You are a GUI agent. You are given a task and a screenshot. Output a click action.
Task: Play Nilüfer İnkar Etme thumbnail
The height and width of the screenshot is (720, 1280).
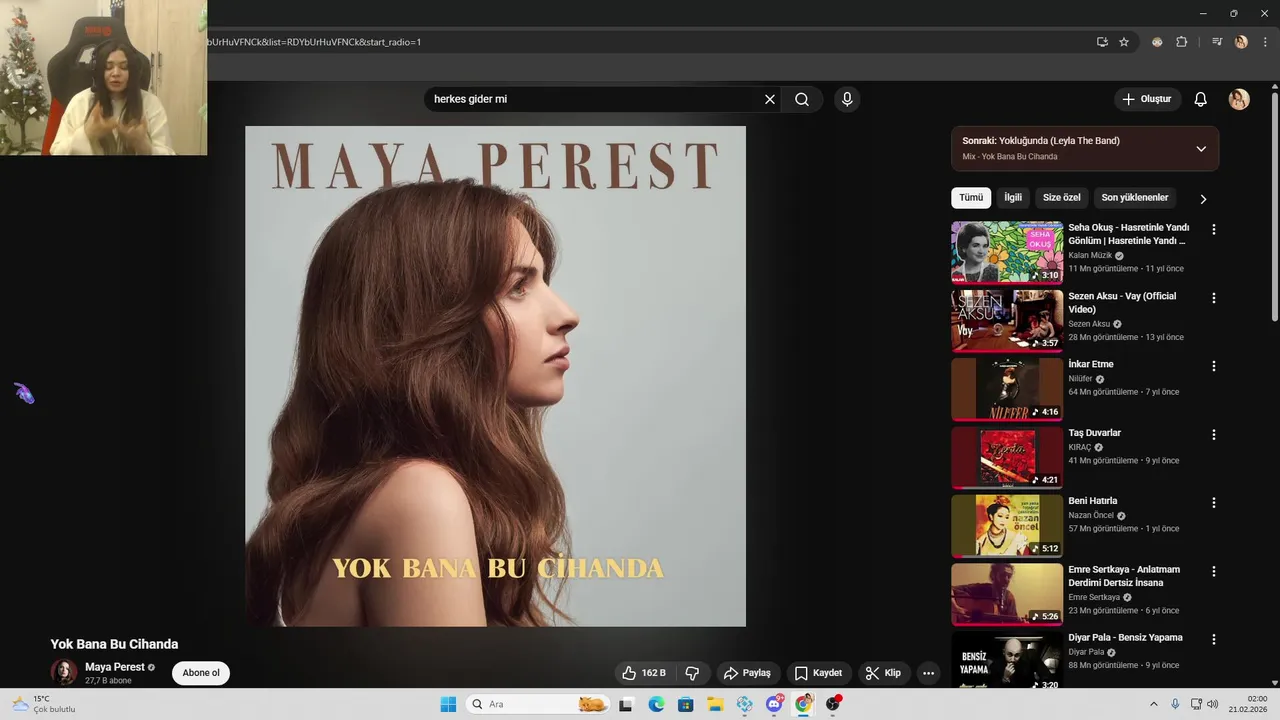tap(1007, 389)
